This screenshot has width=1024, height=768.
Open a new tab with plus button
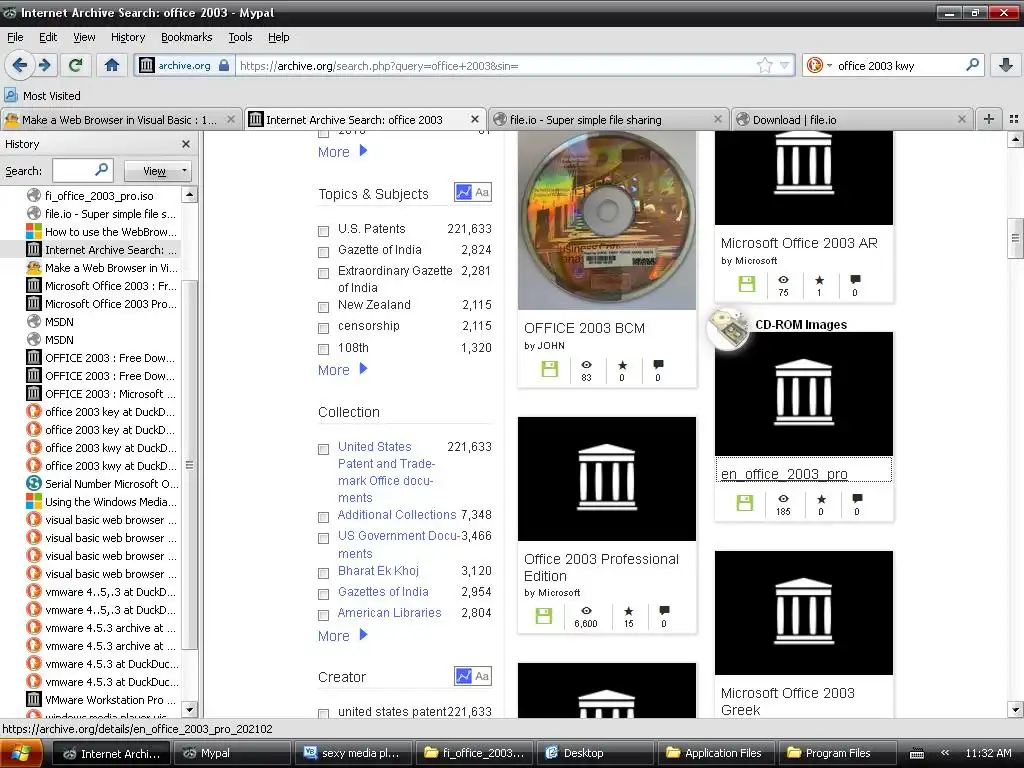tap(989, 119)
